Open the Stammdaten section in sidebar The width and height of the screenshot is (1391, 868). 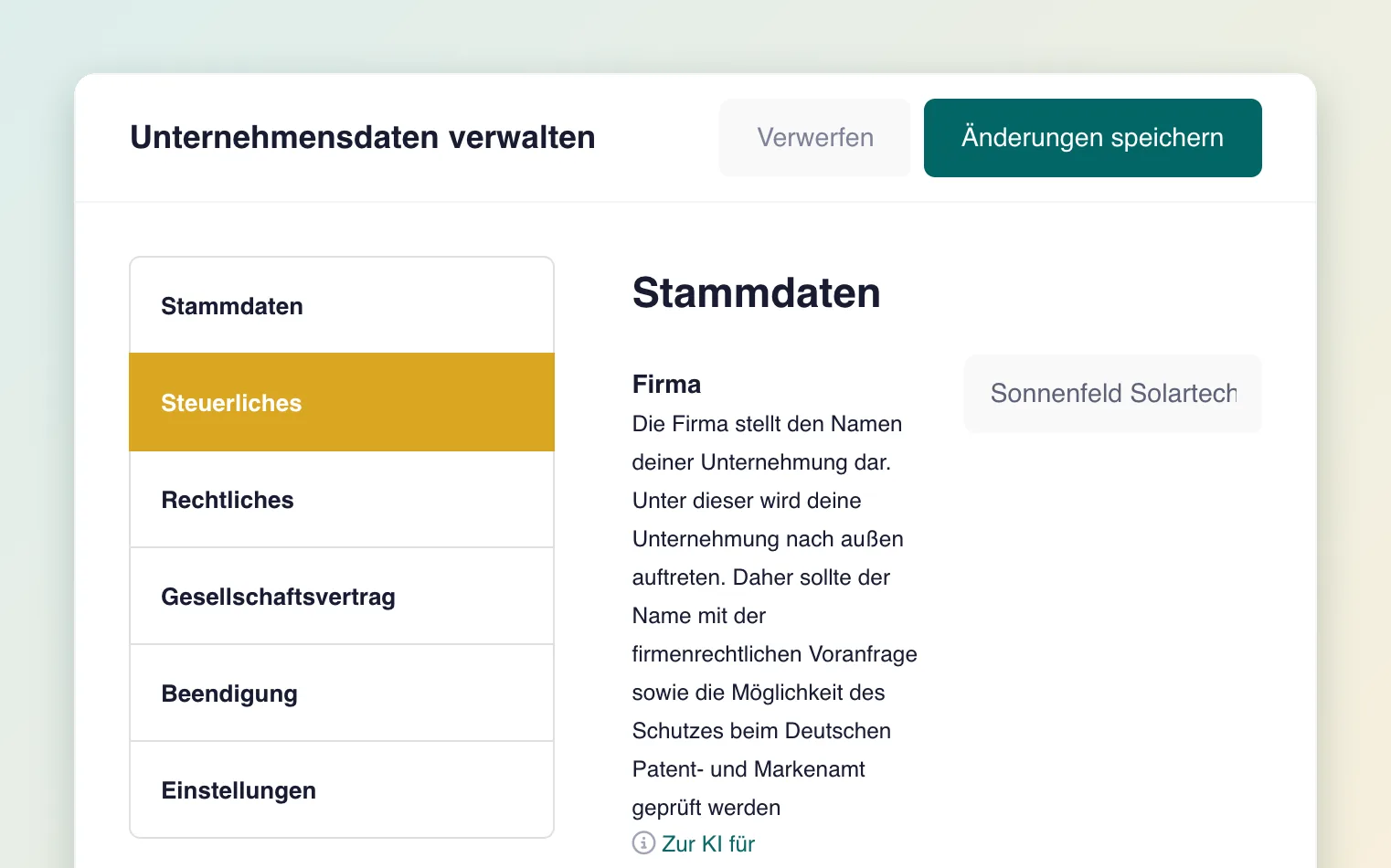342,306
